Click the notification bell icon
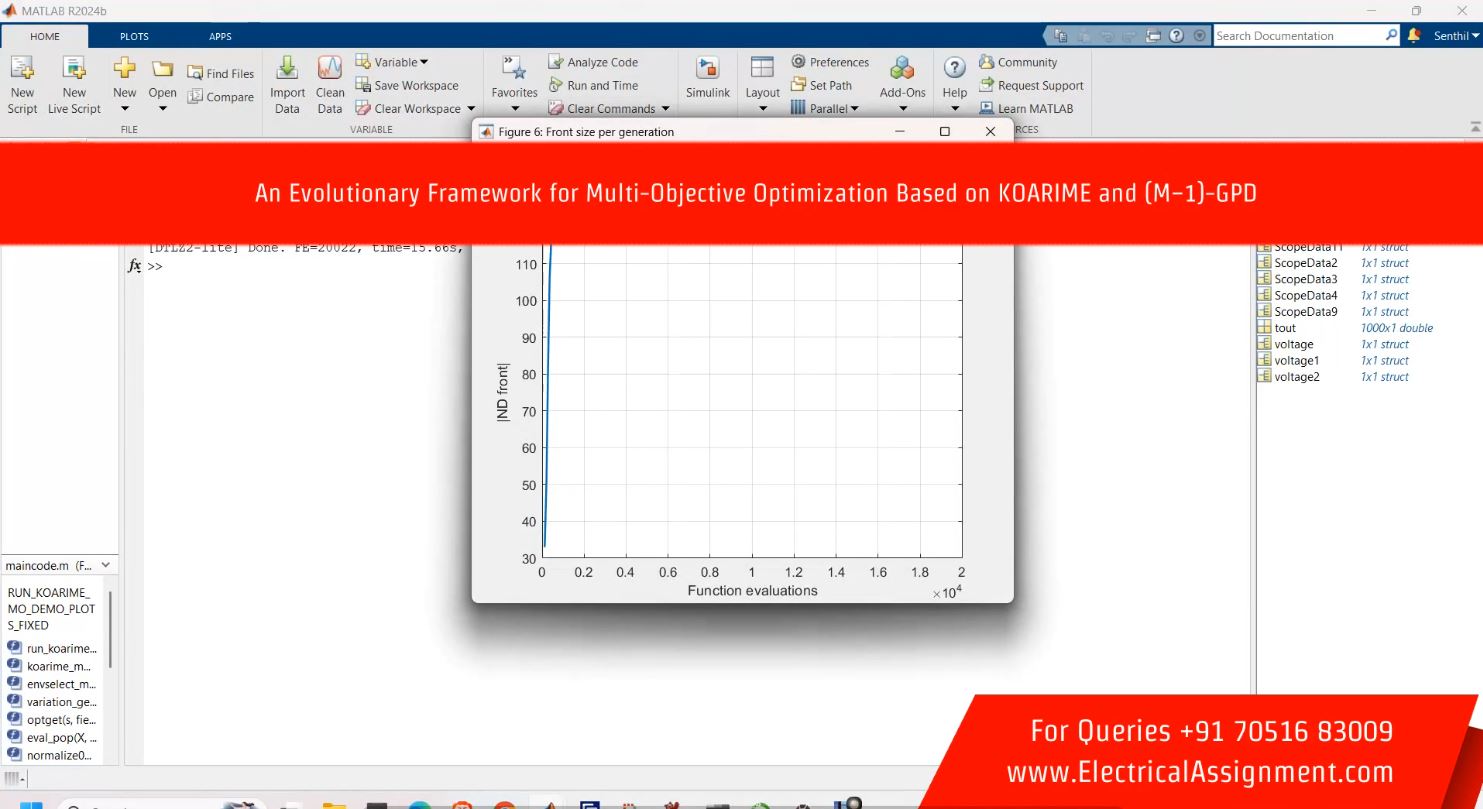1483x809 pixels. pos(1413,35)
